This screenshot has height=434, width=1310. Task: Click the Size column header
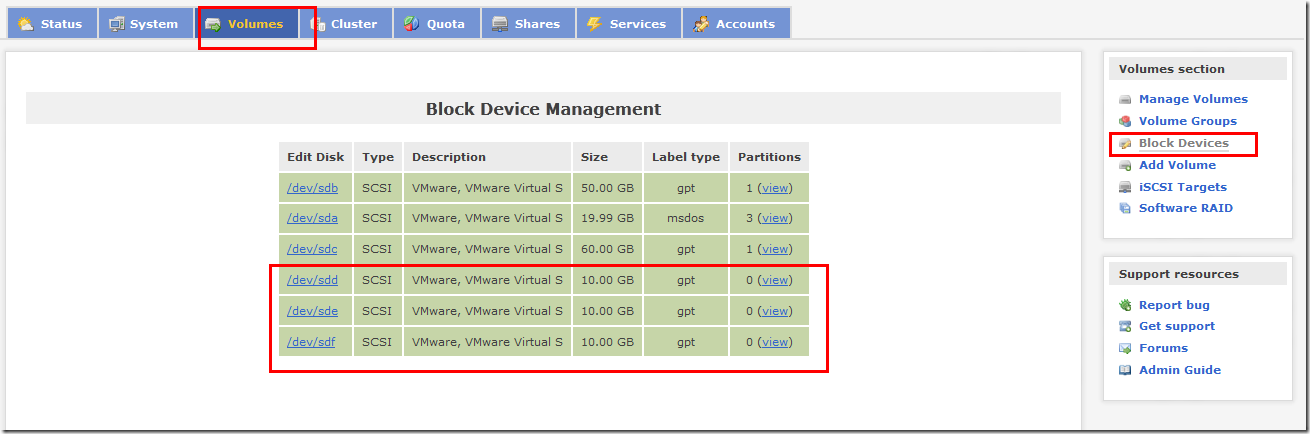608,157
